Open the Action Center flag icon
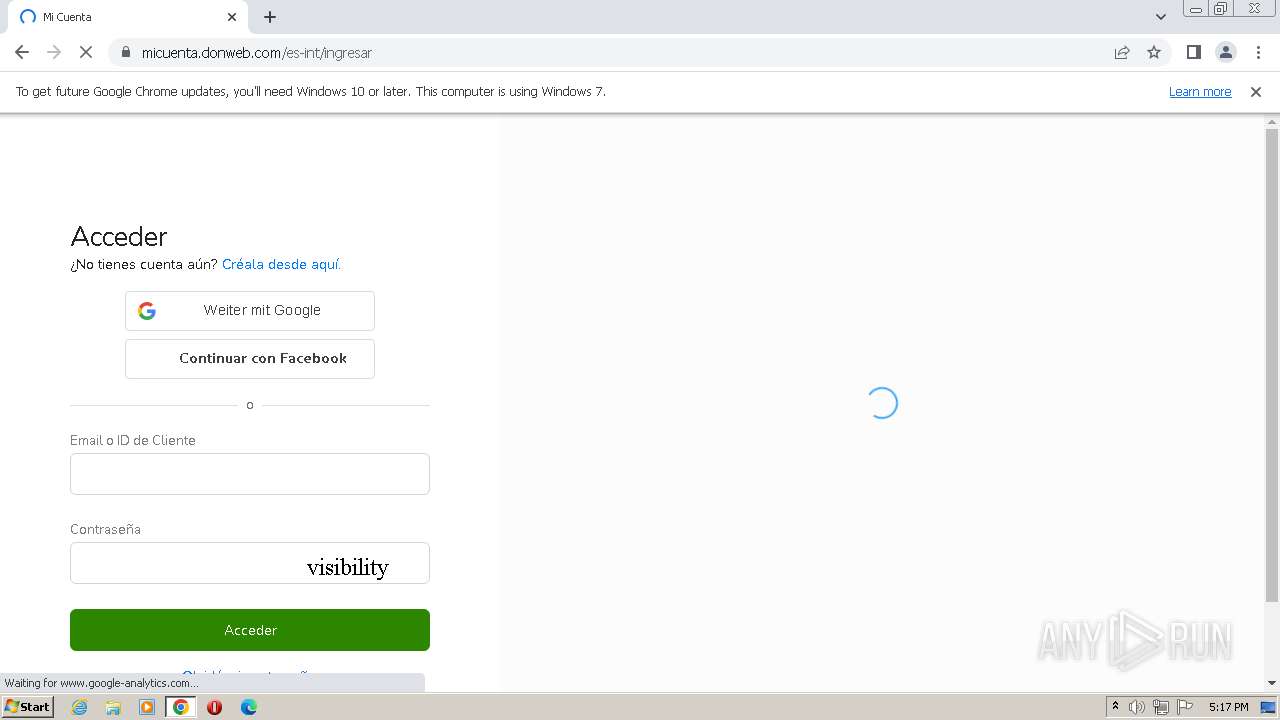The width and height of the screenshot is (1280, 720). coord(1185,707)
